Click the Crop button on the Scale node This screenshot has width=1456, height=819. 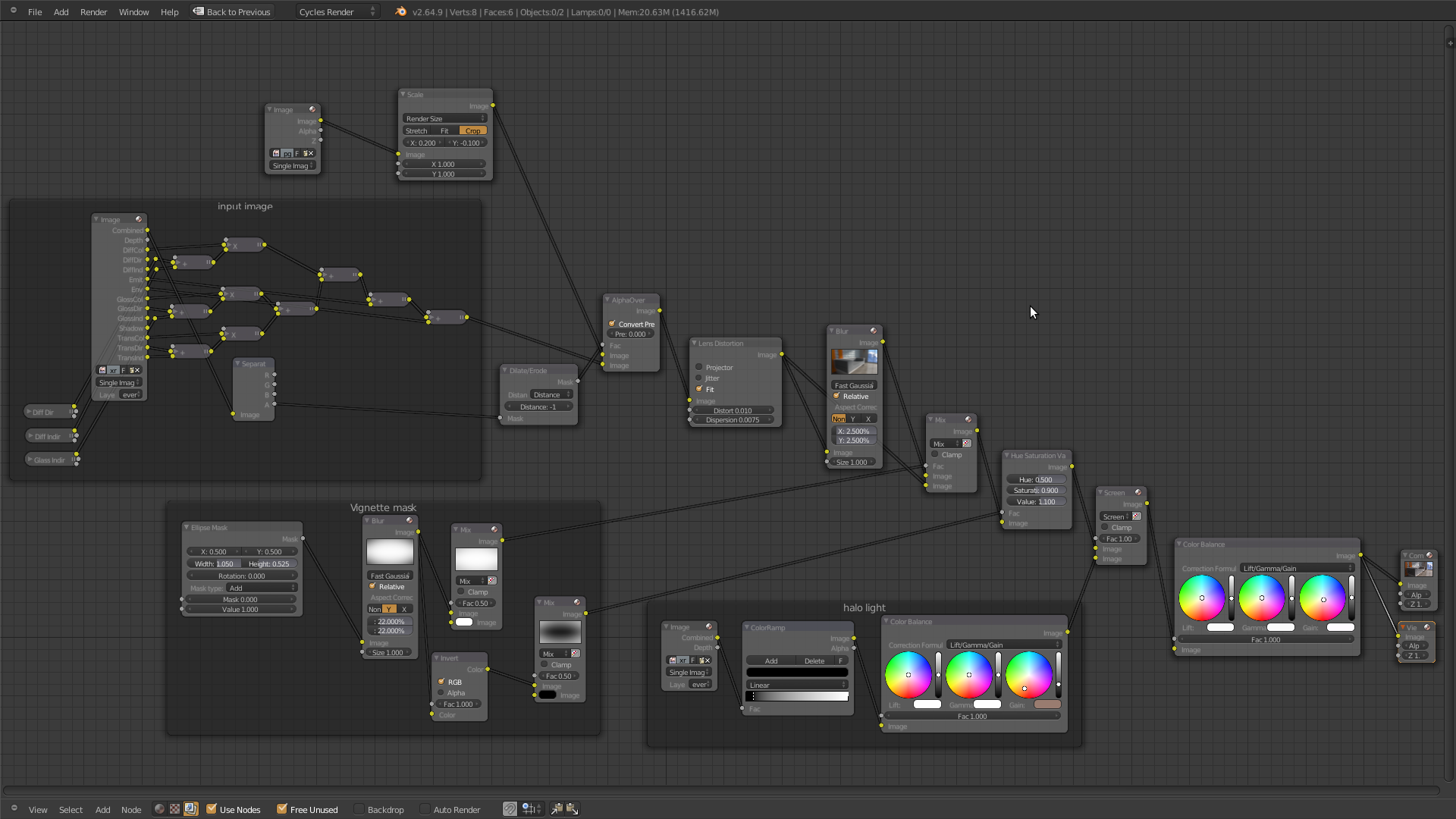(x=473, y=130)
